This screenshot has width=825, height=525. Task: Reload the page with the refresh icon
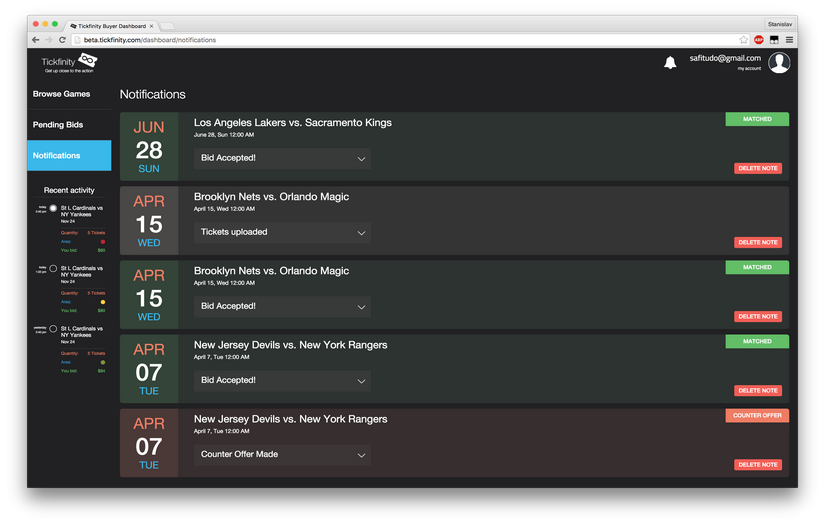coord(62,40)
